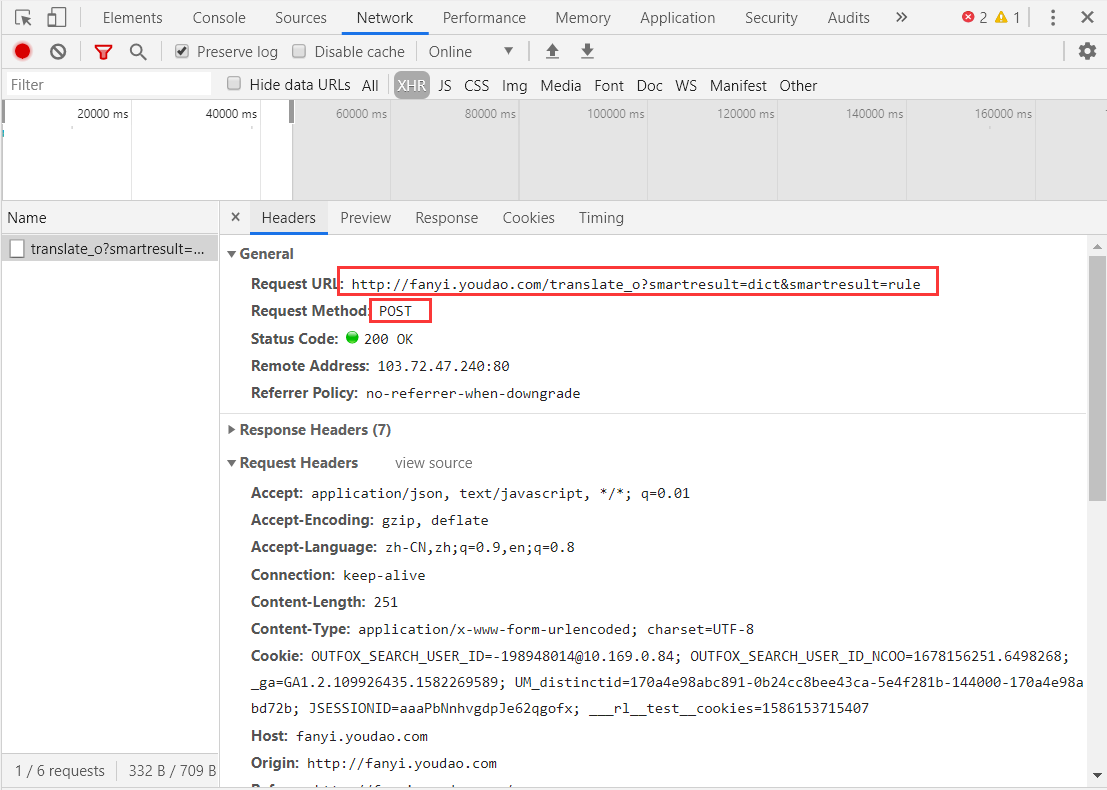Filter requests by Manifest
The height and width of the screenshot is (790, 1107).
point(738,85)
